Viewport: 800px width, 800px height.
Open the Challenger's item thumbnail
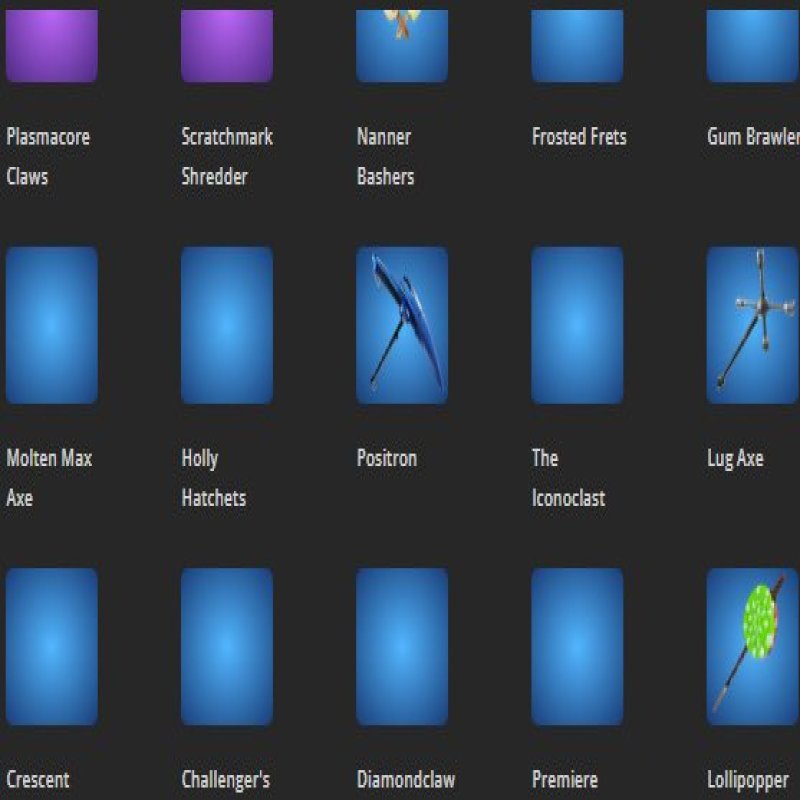pos(226,645)
